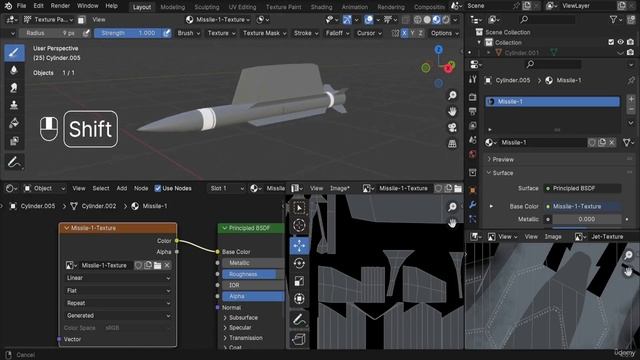Switch to the UV Editing workspace tab

coord(242,7)
